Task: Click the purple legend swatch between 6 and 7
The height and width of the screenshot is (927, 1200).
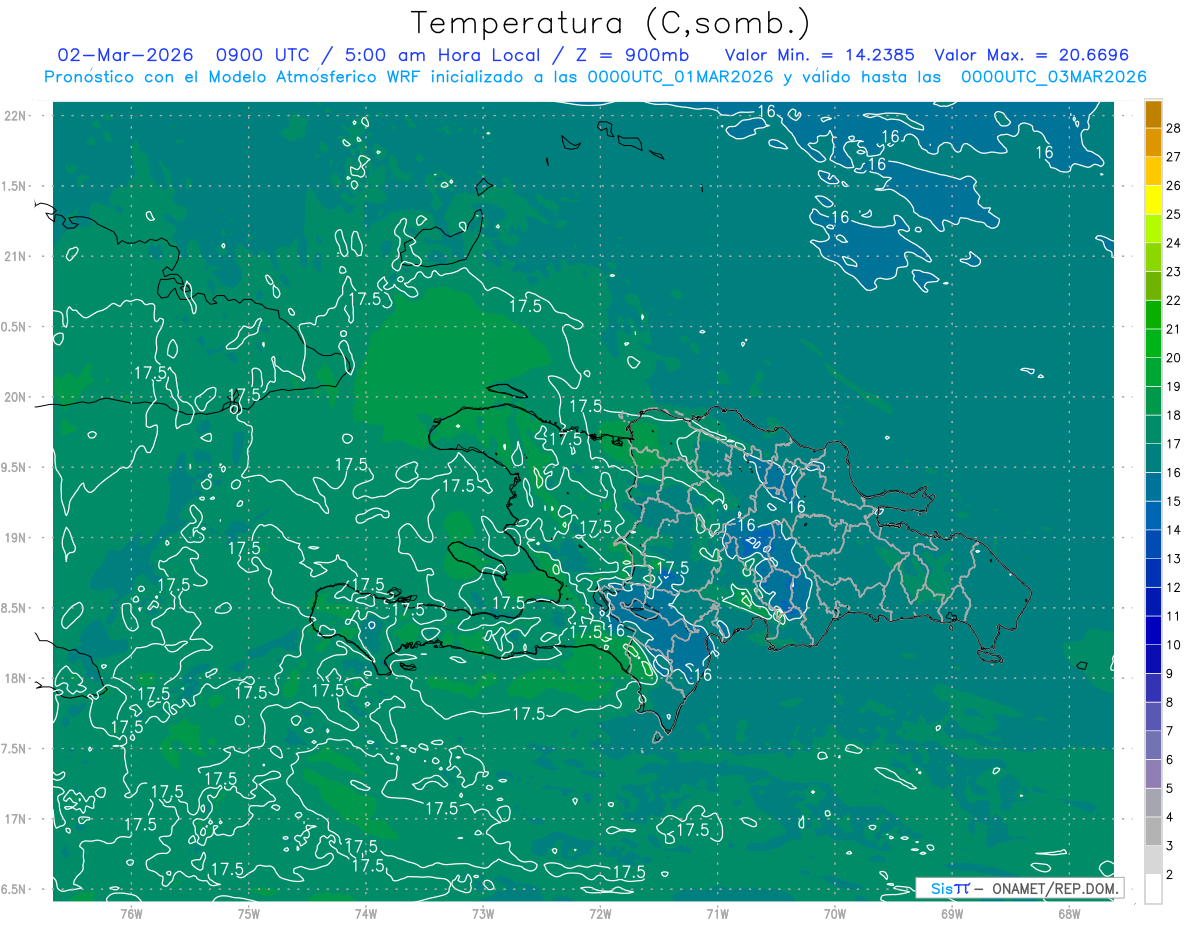Action: click(x=1153, y=746)
